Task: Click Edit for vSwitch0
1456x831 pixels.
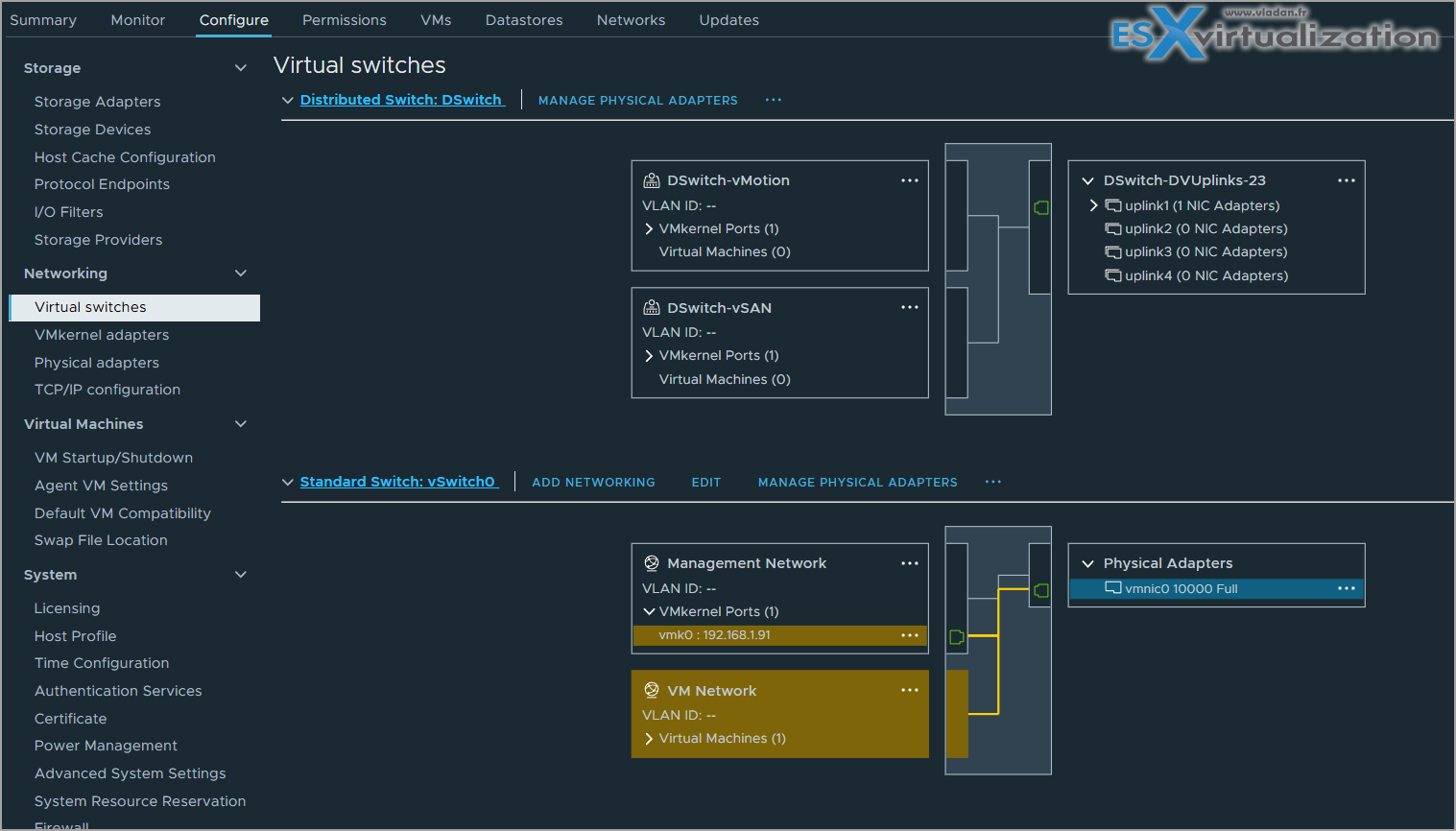Action: click(x=706, y=482)
